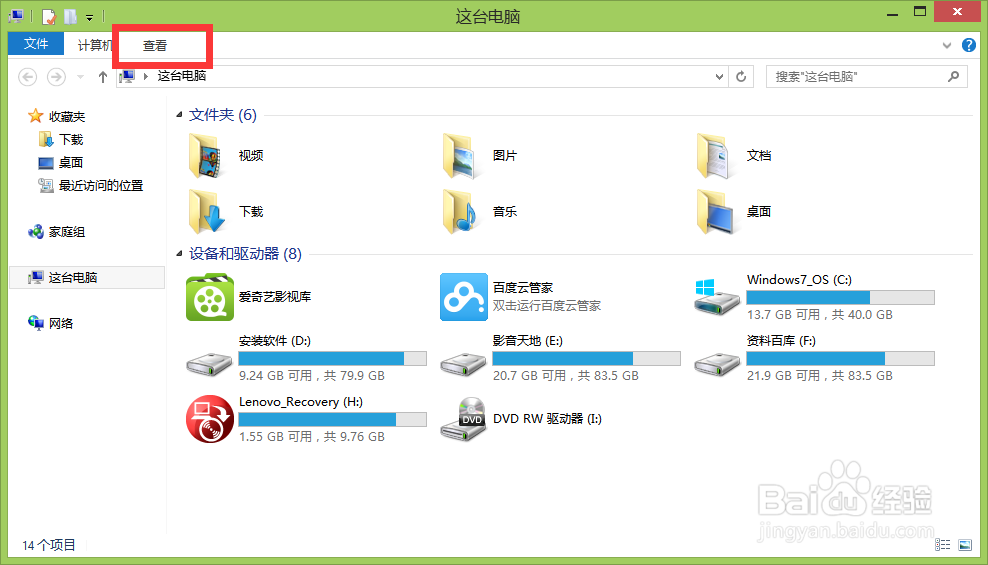Select the 爱奇艺影视库 icon

(210, 297)
